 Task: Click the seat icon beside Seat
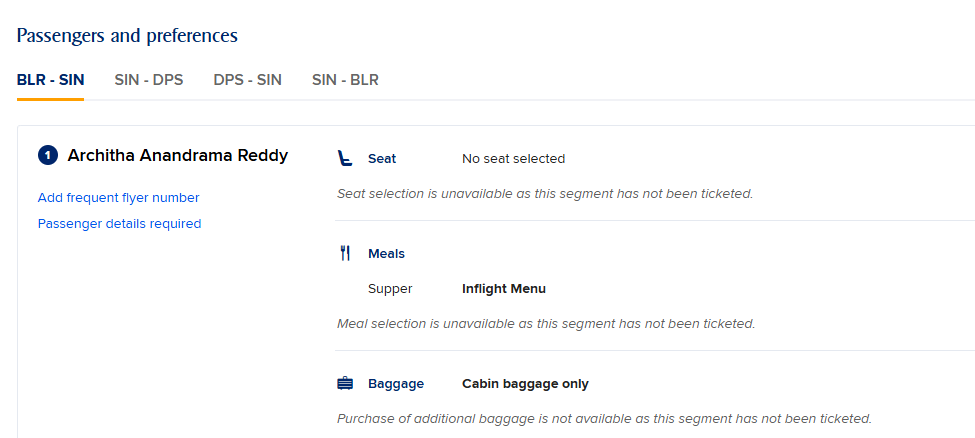coord(344,159)
